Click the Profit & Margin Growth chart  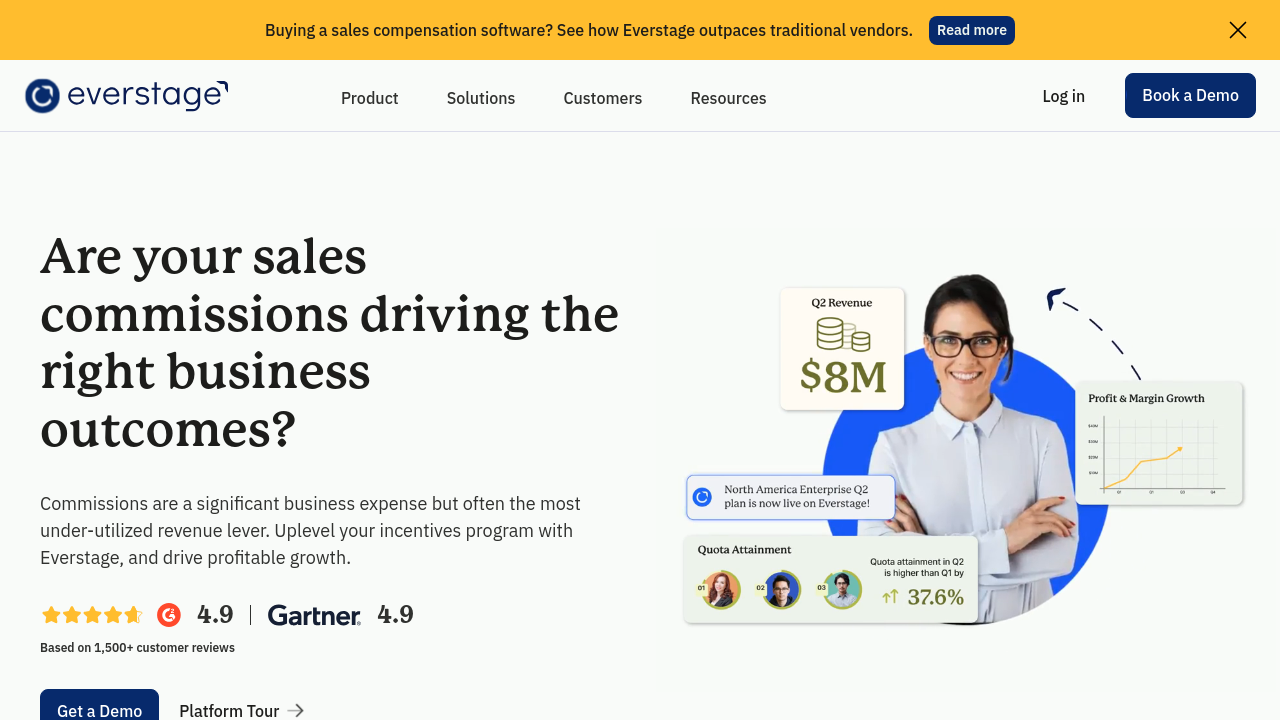pos(1158,455)
